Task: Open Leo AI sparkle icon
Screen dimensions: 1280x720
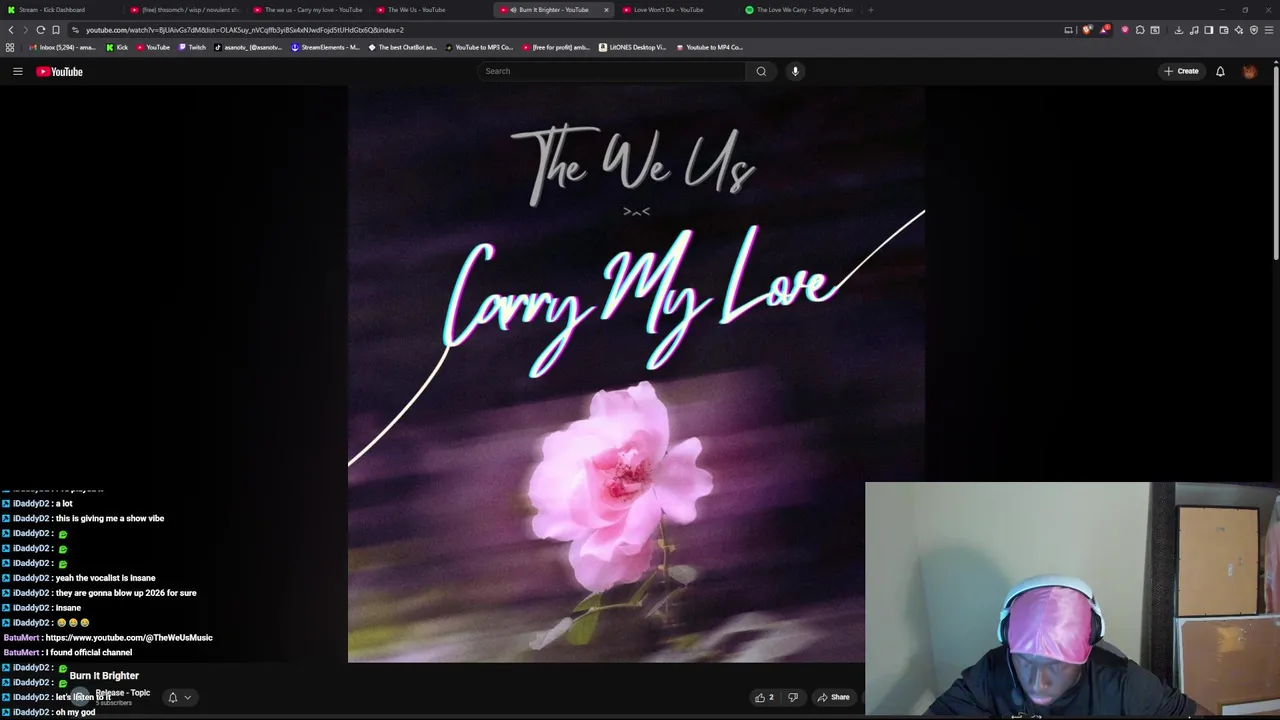Action: 1239,30
